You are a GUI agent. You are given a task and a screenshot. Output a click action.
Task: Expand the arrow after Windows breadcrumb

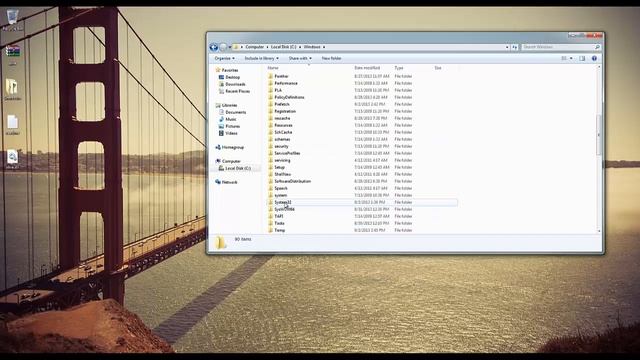pos(324,47)
